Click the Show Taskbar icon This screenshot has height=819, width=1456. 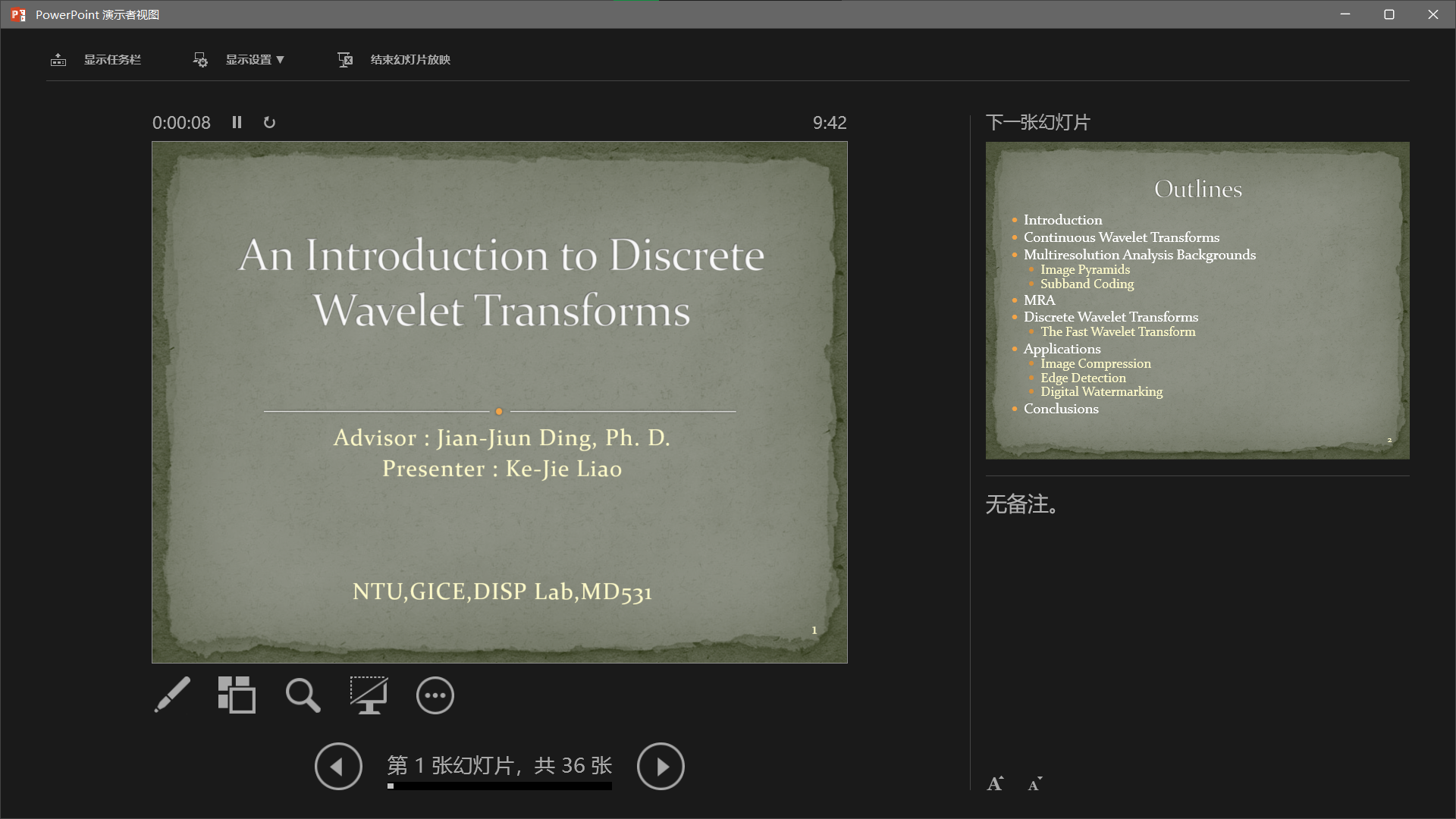[58, 60]
